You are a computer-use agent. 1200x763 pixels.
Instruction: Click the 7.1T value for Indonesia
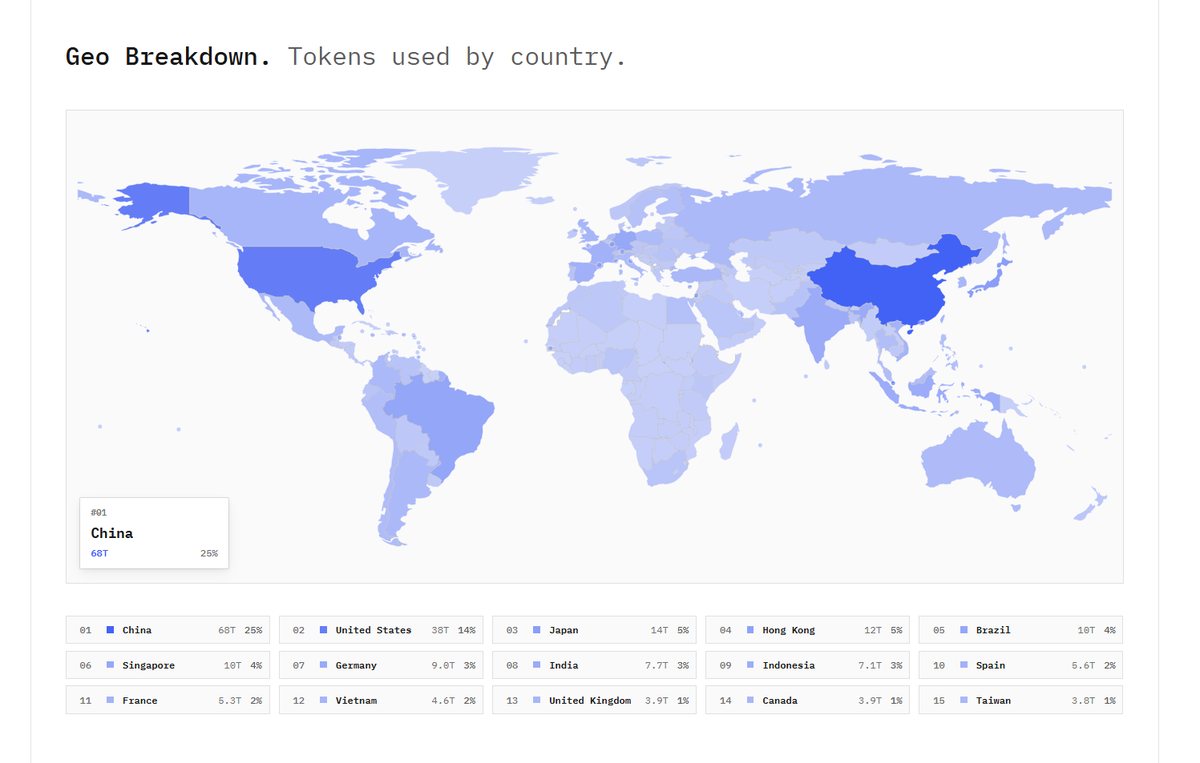pyautogui.click(x=871, y=665)
